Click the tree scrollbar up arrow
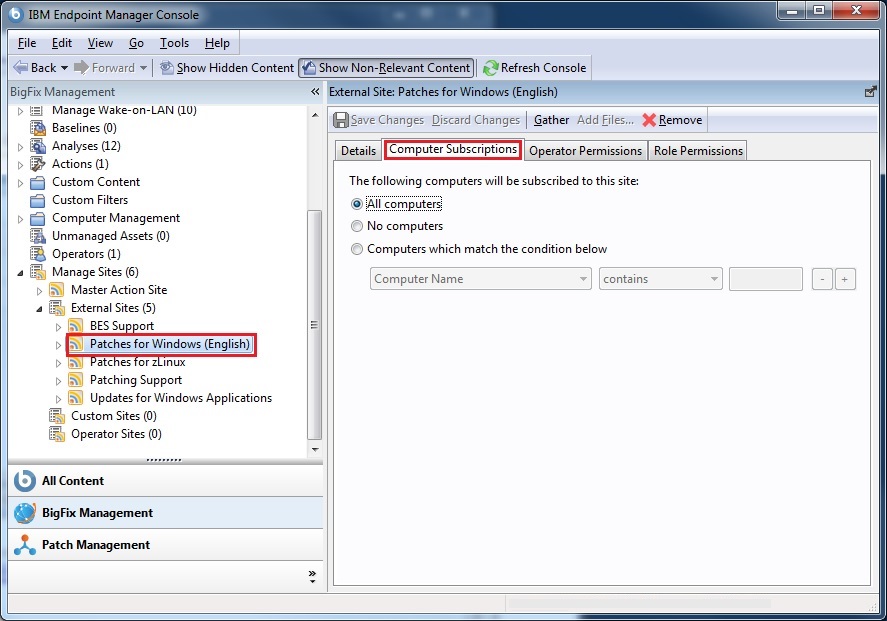 [x=315, y=115]
